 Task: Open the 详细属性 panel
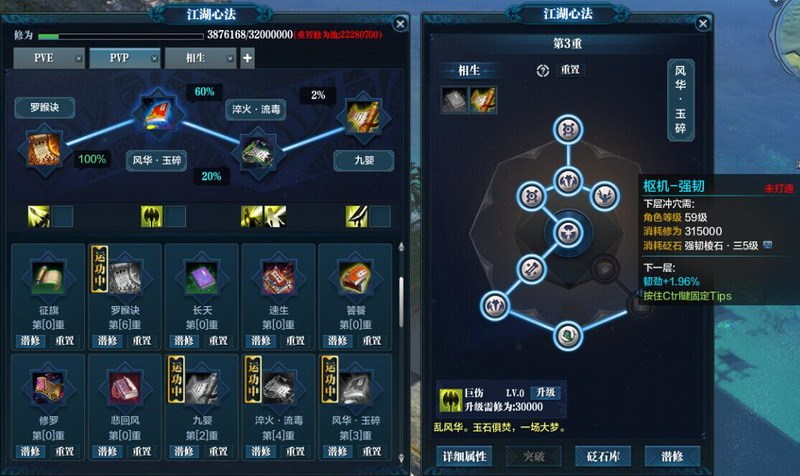pyautogui.click(x=464, y=456)
